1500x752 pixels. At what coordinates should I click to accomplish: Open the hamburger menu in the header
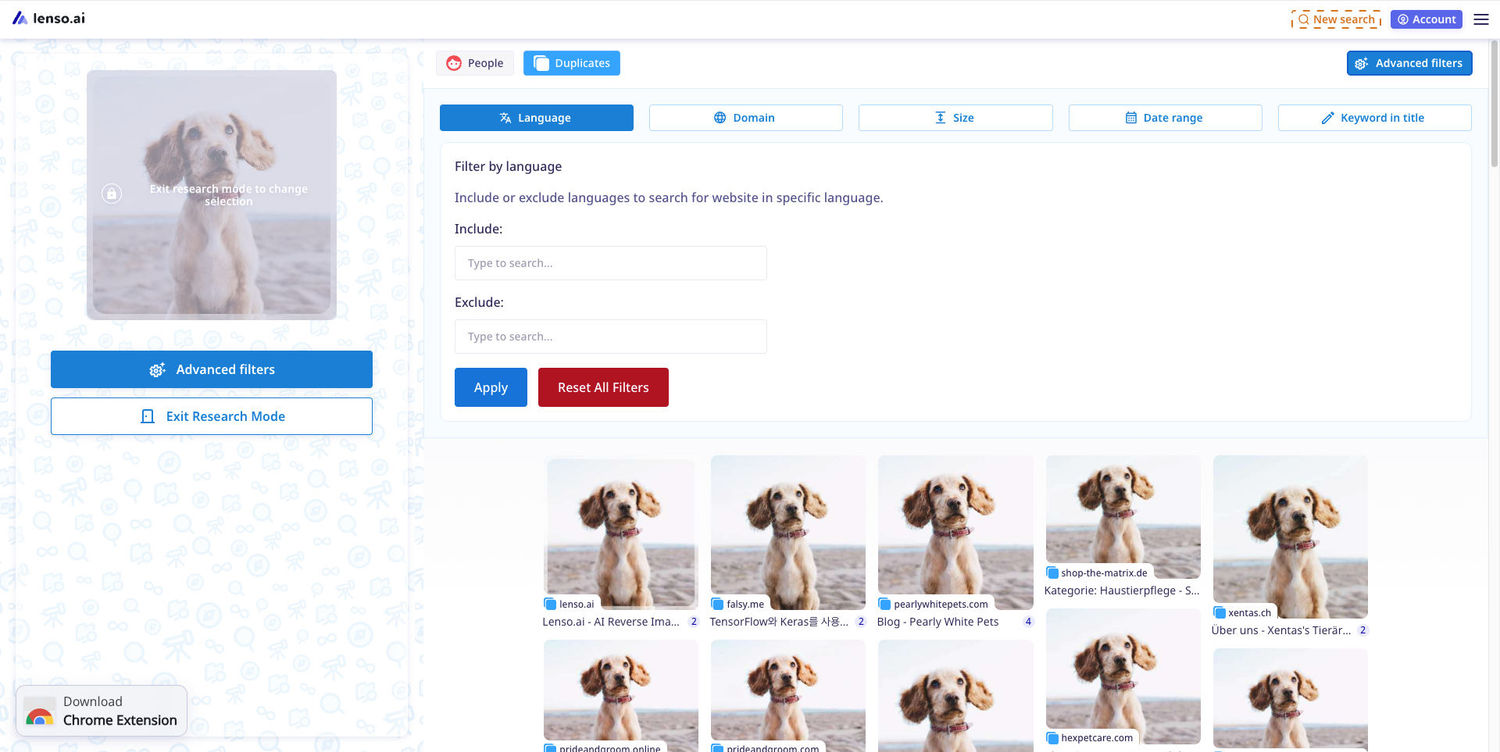click(x=1481, y=20)
